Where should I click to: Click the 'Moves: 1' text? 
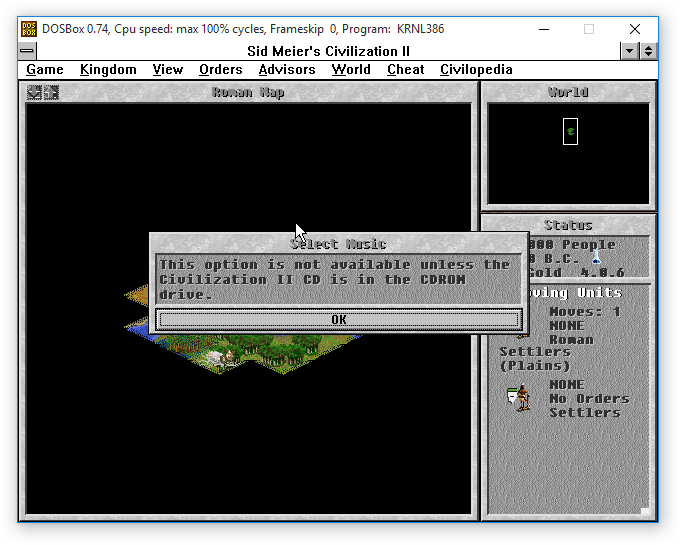click(585, 311)
